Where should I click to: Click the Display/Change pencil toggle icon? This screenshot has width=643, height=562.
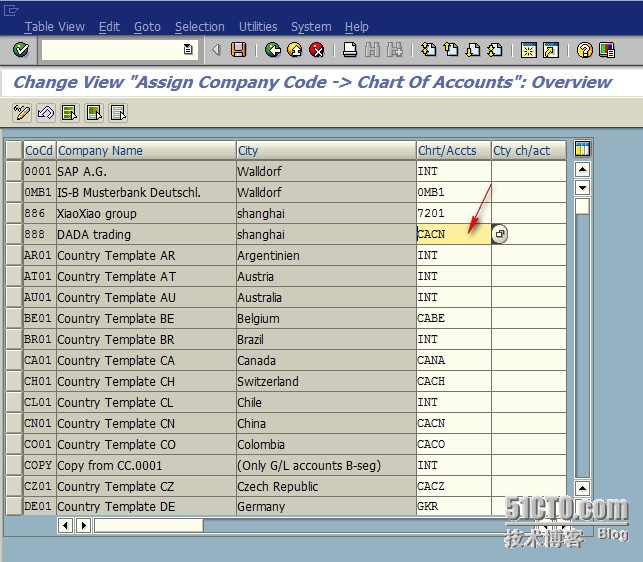21,112
